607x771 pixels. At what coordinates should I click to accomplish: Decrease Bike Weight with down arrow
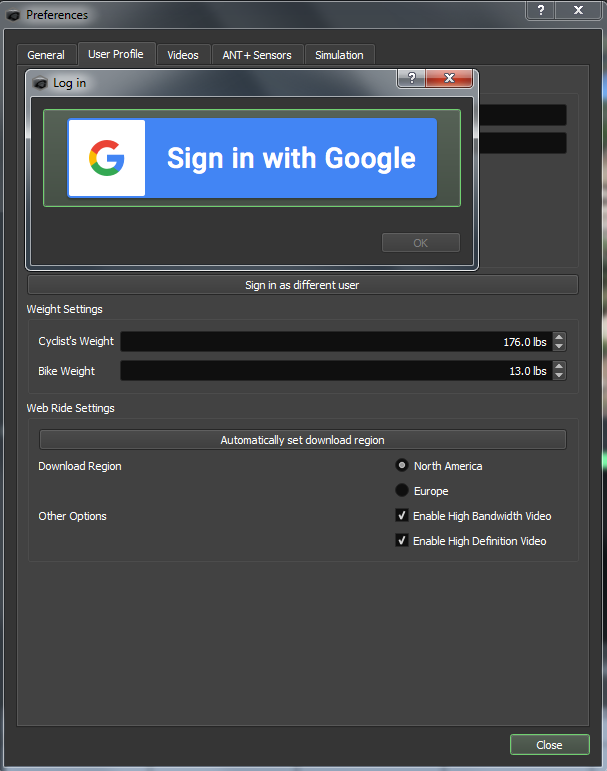pyautogui.click(x=559, y=375)
